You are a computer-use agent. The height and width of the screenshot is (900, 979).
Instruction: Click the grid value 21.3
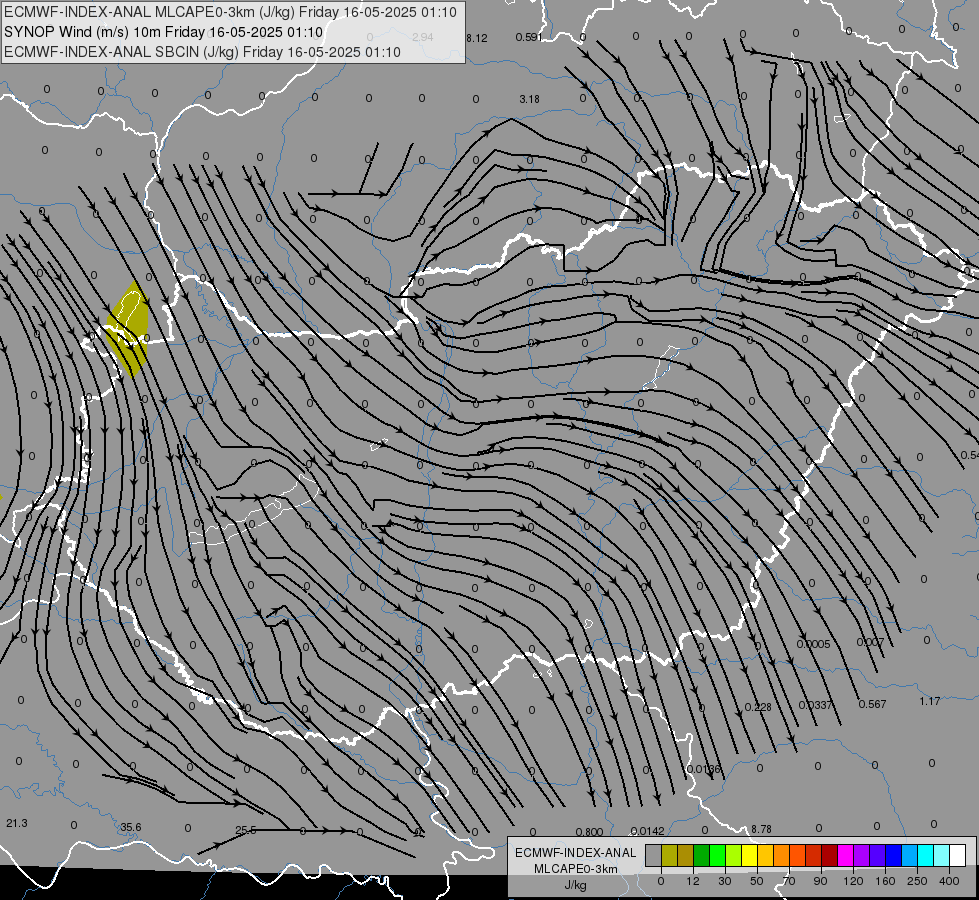(x=17, y=823)
